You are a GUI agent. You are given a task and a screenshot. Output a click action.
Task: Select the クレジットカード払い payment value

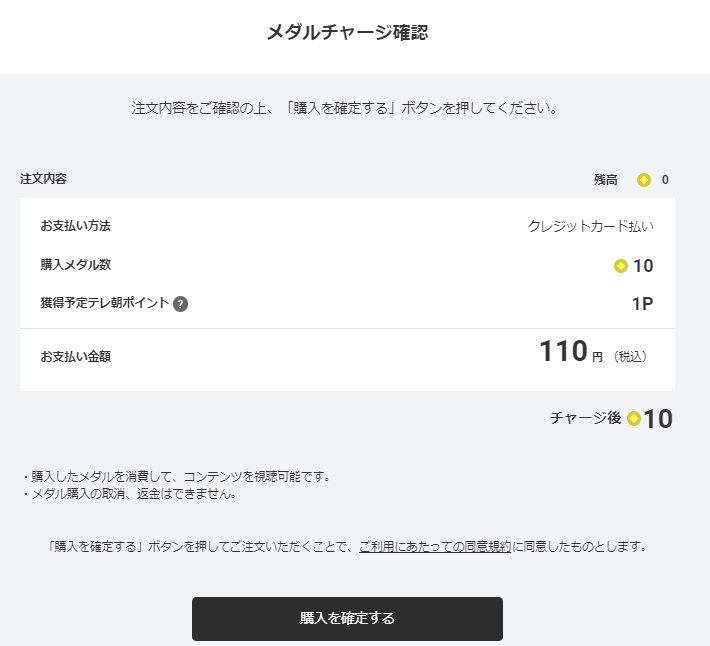tap(590, 226)
